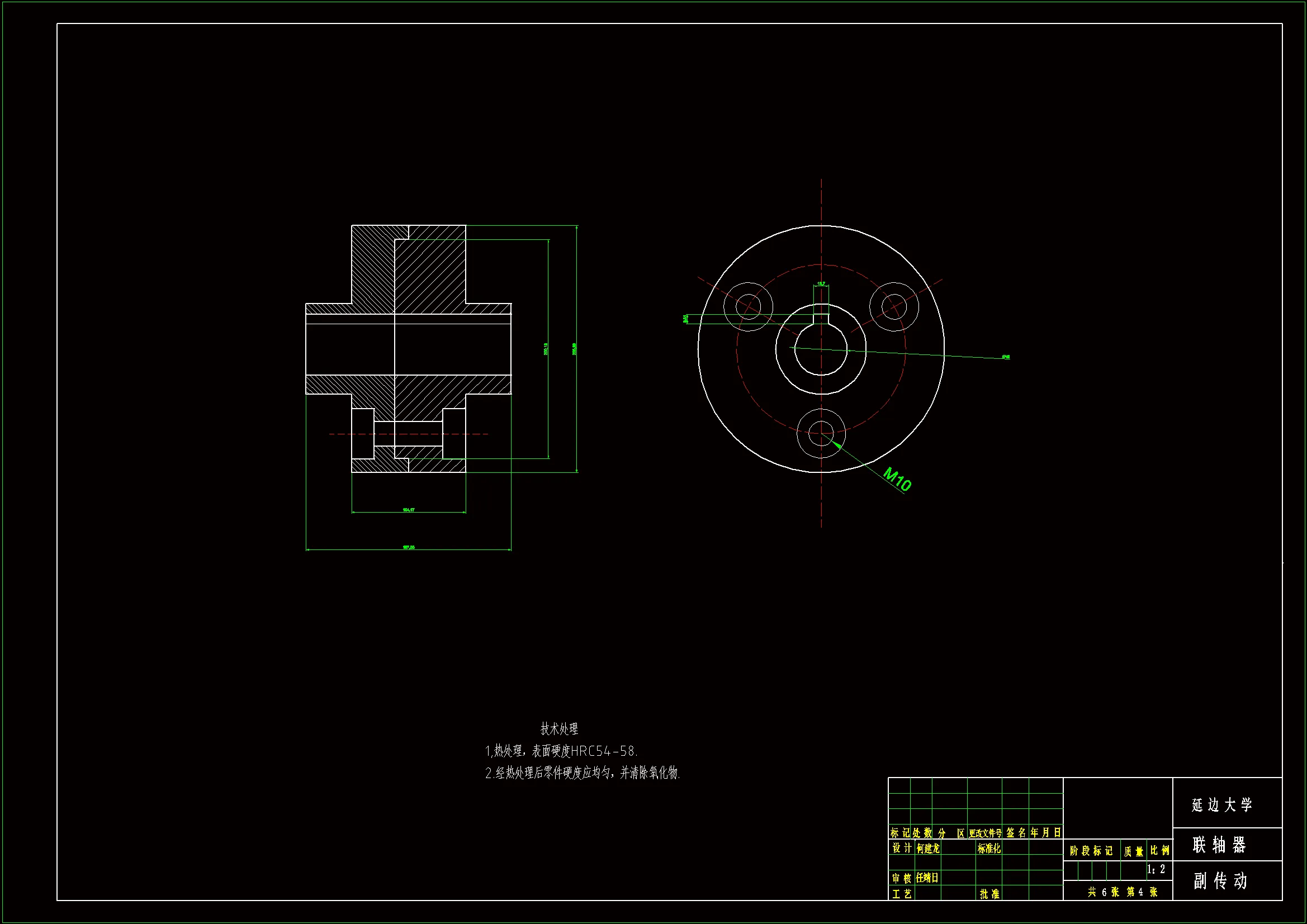The height and width of the screenshot is (924, 1307).
Task: Select the title block text 联轴器
Action: click(1219, 844)
